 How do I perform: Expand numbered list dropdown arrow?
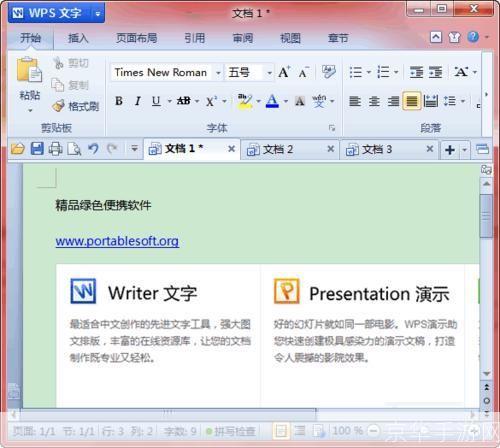pos(396,72)
